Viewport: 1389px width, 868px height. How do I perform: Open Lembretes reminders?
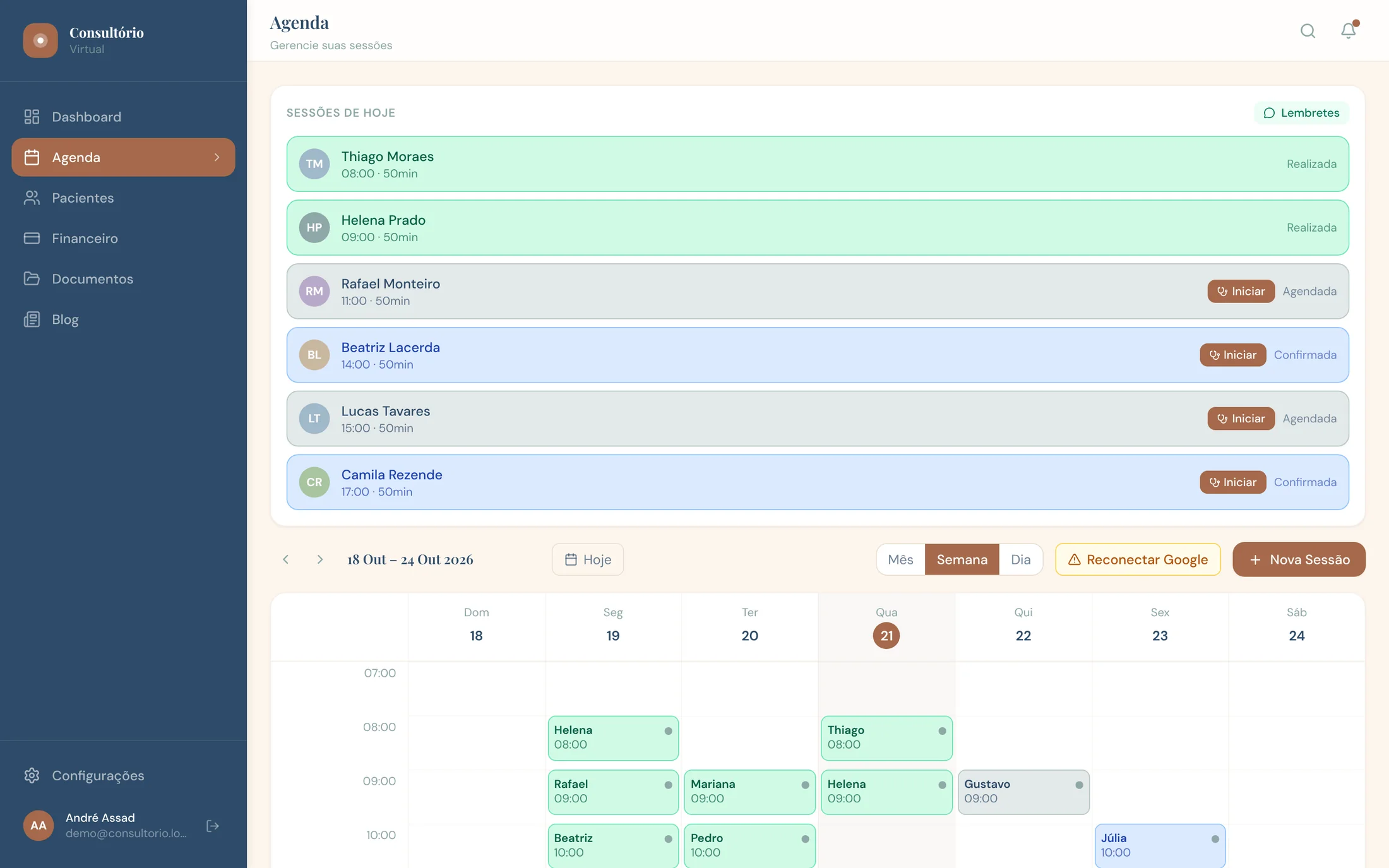[1301, 113]
